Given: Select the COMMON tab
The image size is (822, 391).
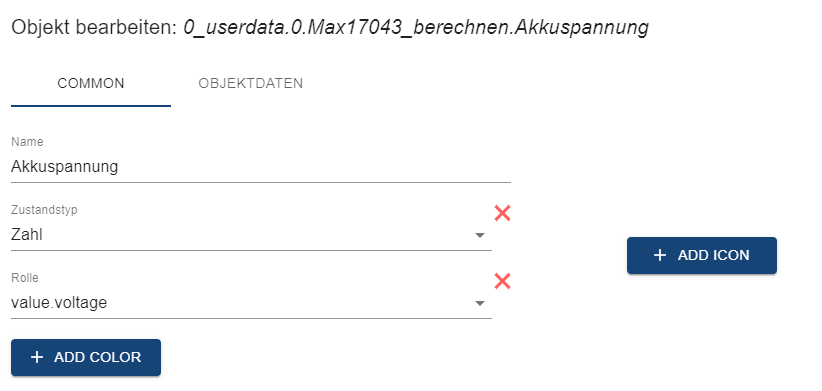Looking at the screenshot, I should click(x=91, y=83).
